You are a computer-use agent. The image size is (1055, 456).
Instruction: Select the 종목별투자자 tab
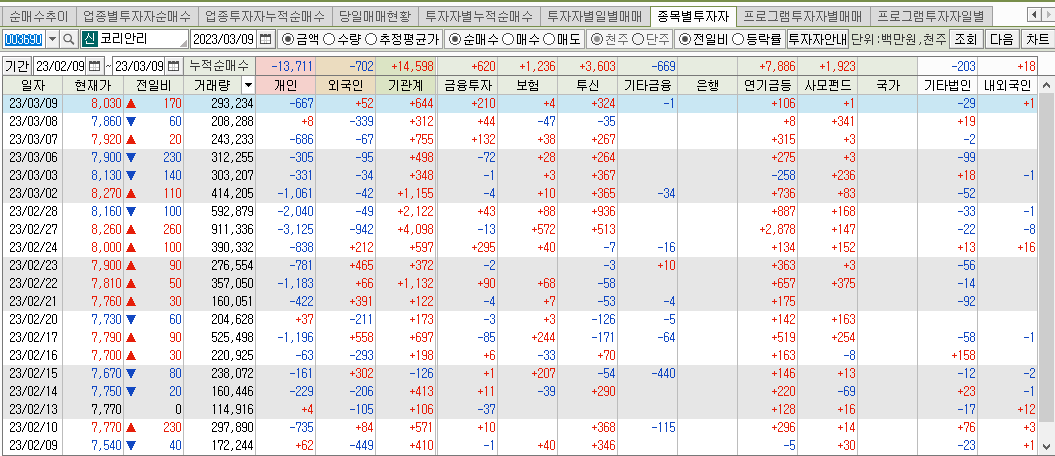694,15
